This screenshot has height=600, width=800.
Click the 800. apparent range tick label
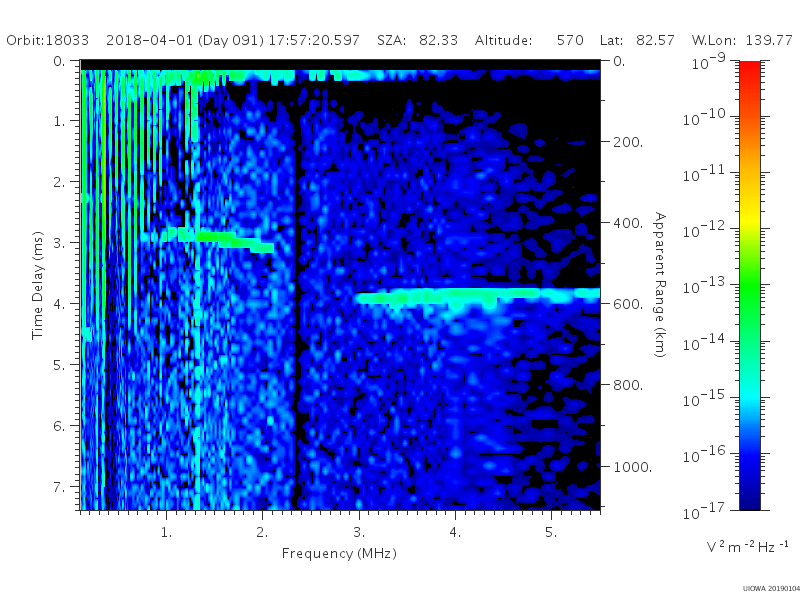pyautogui.click(x=628, y=385)
